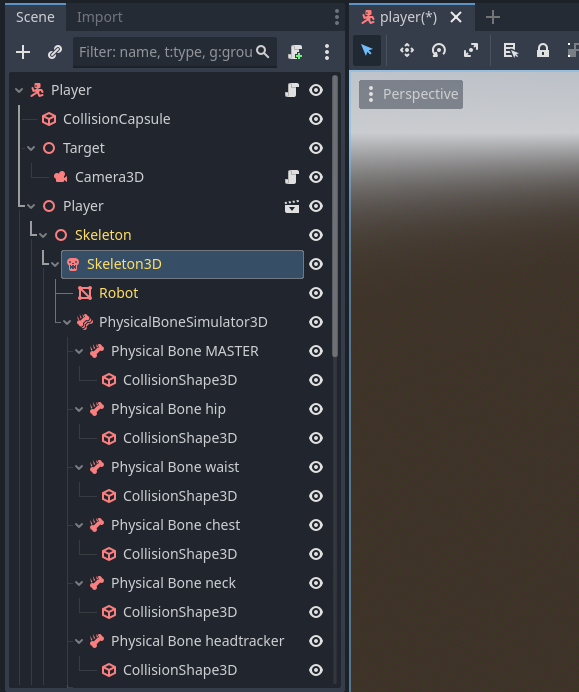
Task: Collapse the Physical Bone hip node
Action: coord(79,409)
